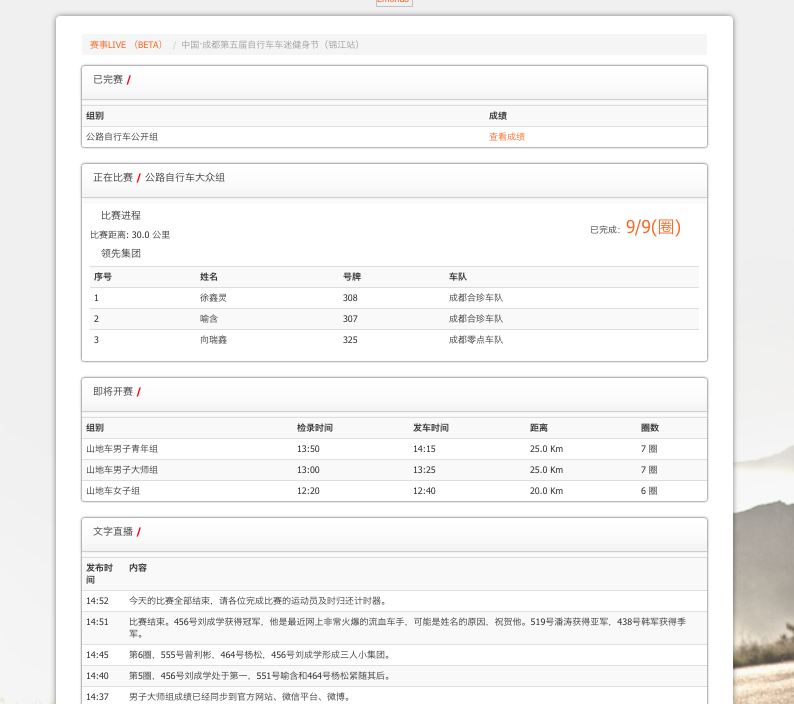Select the 14:51 race result update
Viewport: 794px width, 704px height.
pyautogui.click(x=394, y=628)
